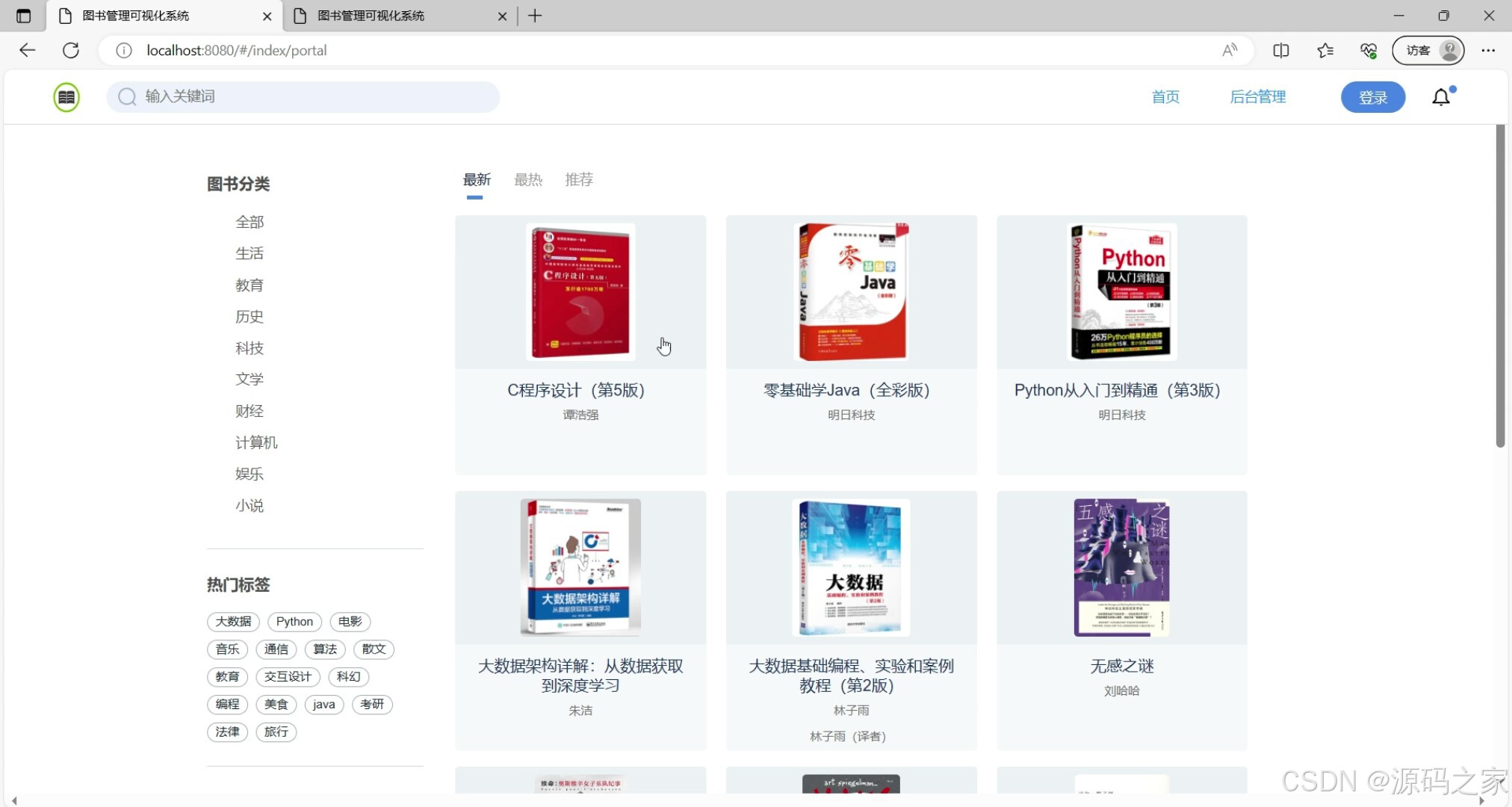Screen dimensions: 1512x807
Task: Open the site logo book icon
Action: (66, 96)
